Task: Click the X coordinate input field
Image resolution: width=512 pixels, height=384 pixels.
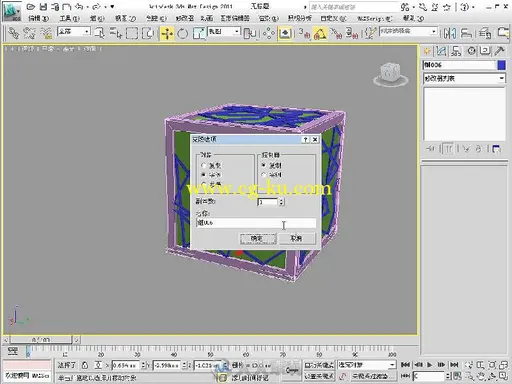Action: point(125,366)
